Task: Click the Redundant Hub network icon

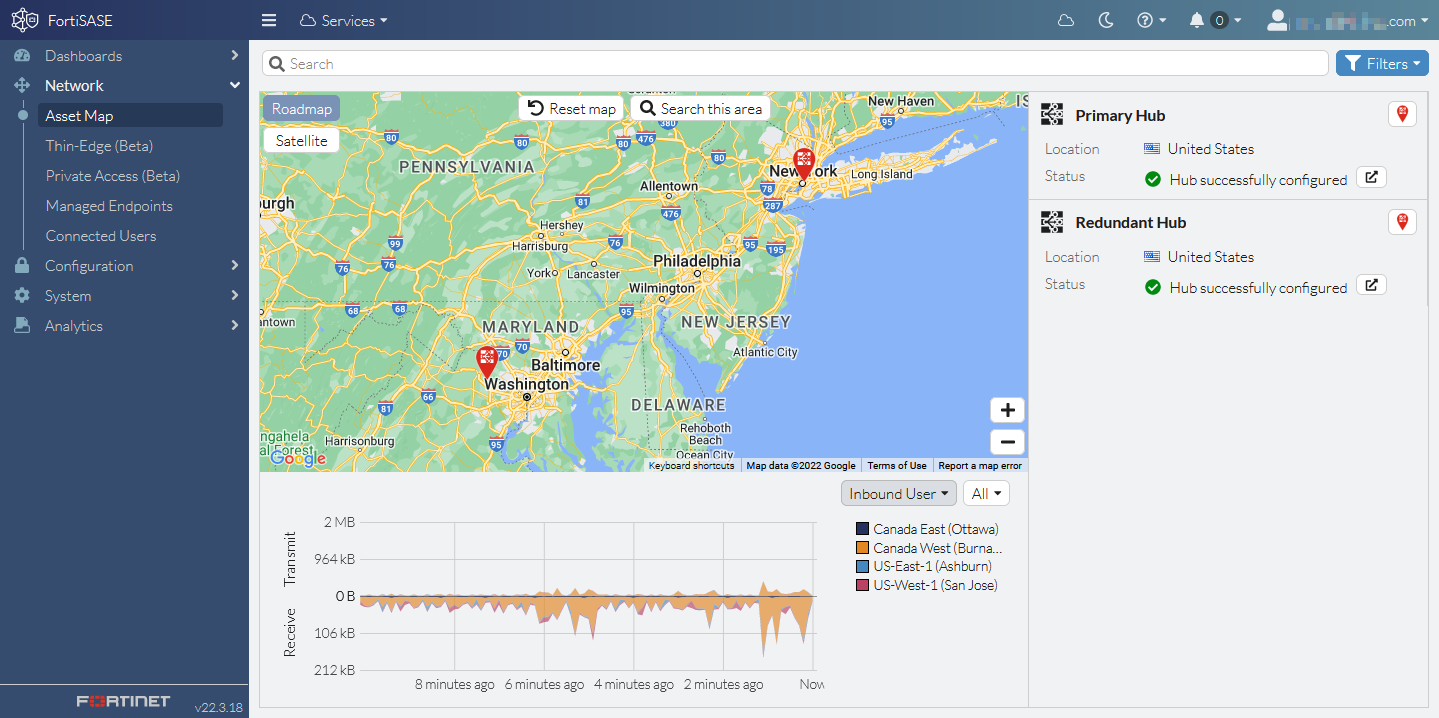Action: pos(1052,222)
